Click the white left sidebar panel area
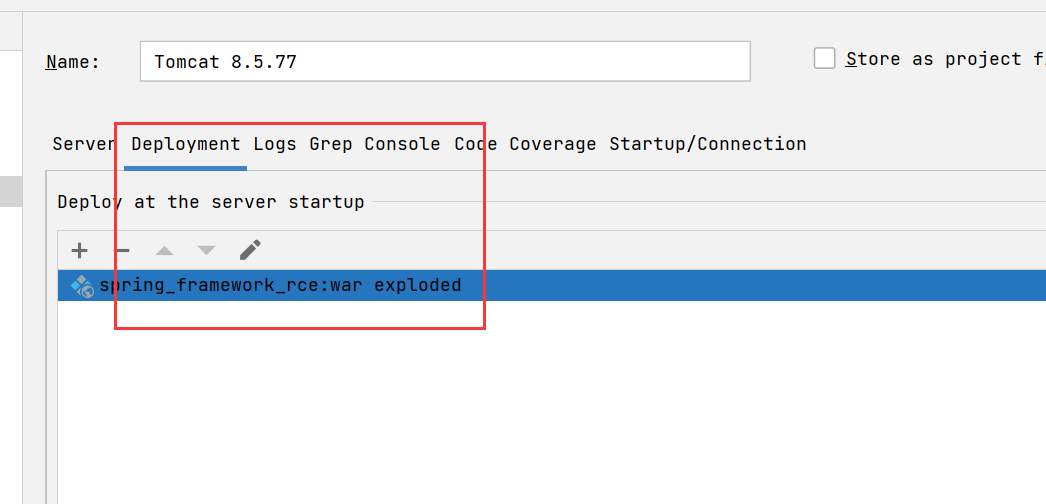Screen dimensions: 1046x504 coord(10,350)
